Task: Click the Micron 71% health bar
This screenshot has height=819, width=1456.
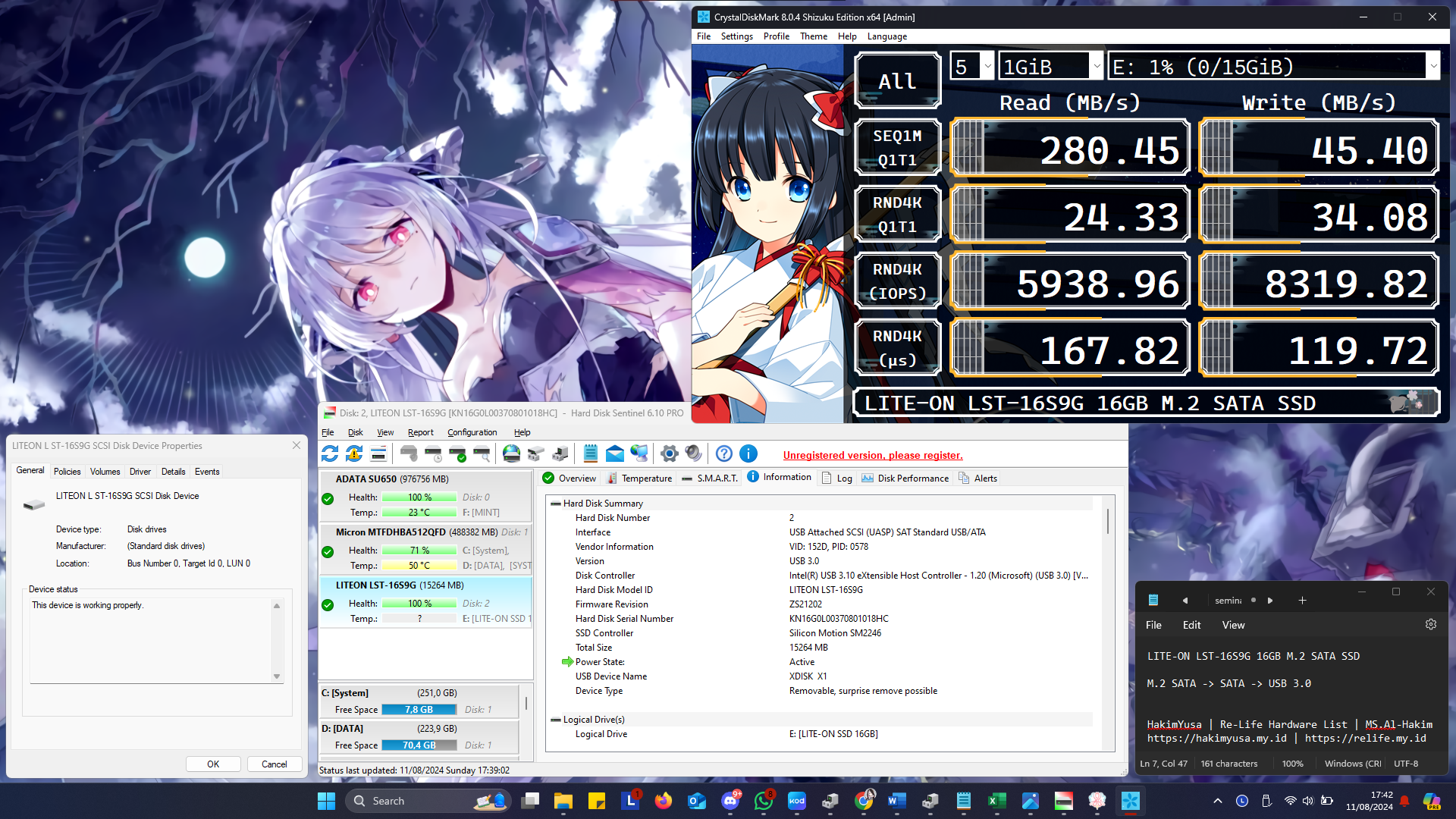Action: [x=419, y=551]
